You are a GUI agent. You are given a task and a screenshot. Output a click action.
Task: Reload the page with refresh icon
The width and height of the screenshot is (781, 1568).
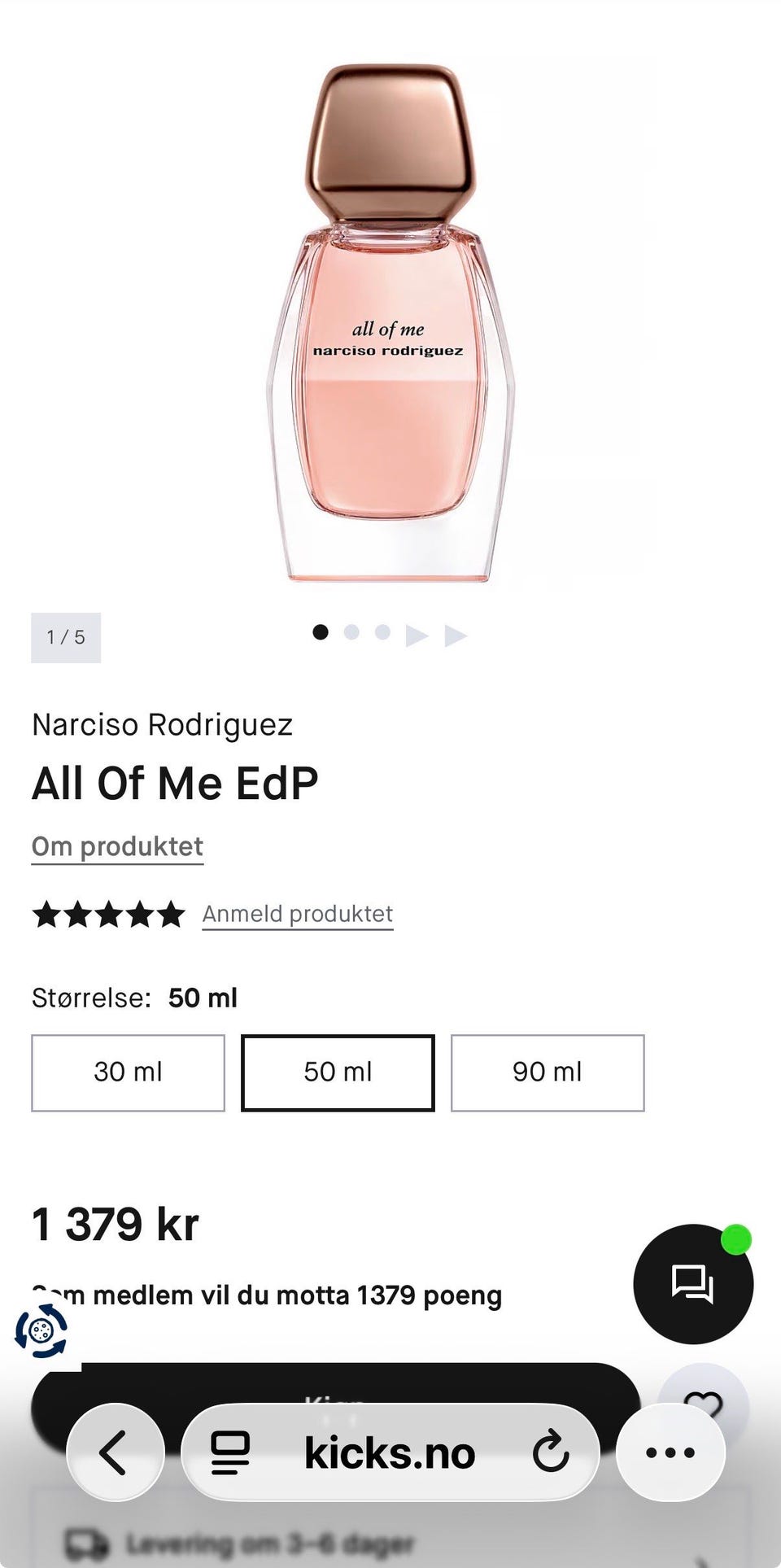(551, 1452)
